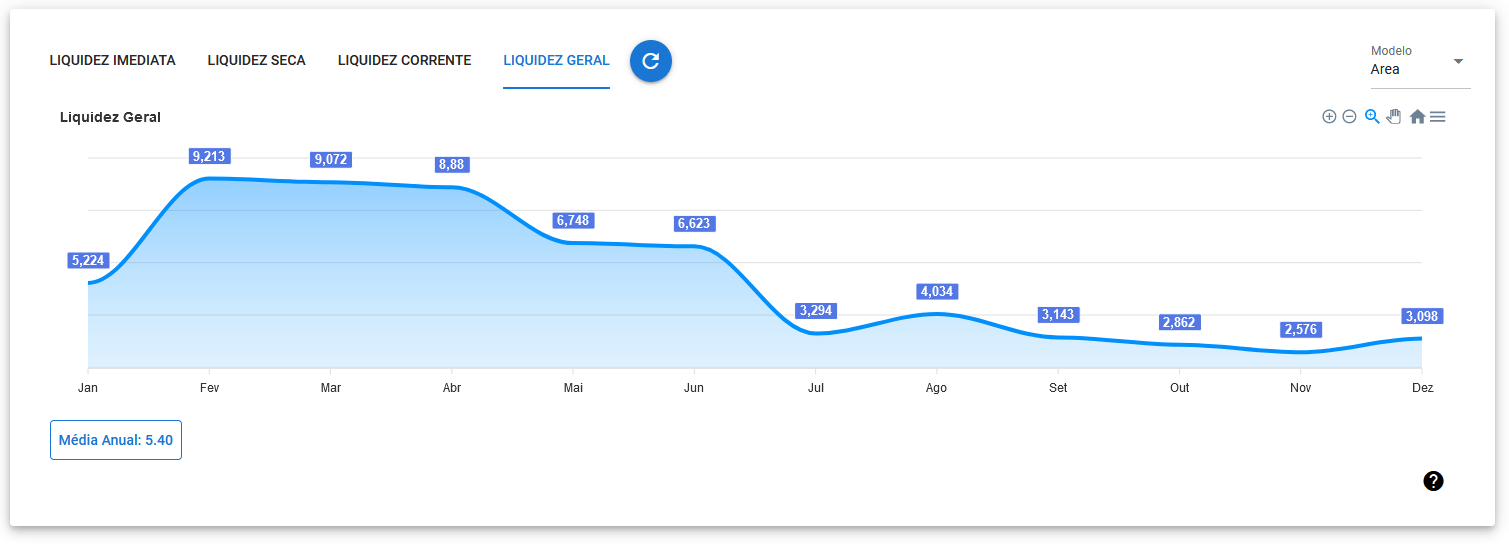Click the Modelo dropdown arrow
1509x544 pixels.
click(1458, 62)
